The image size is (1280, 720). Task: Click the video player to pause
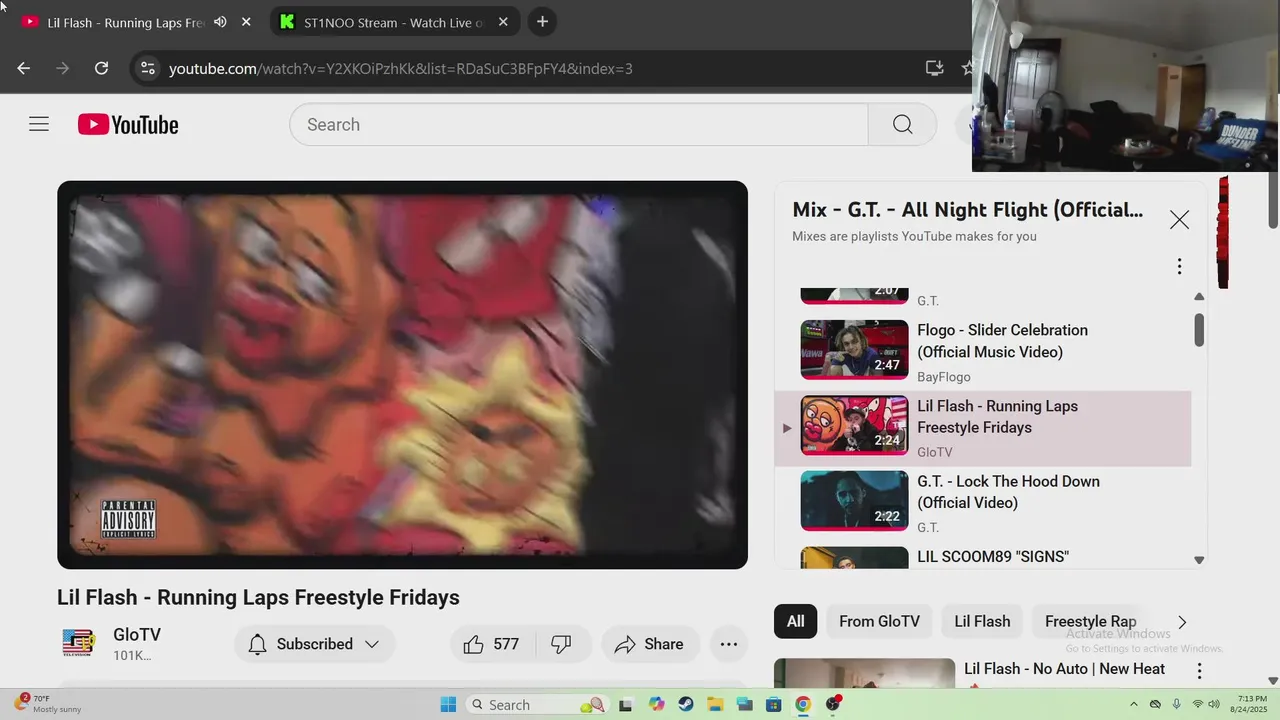point(402,375)
